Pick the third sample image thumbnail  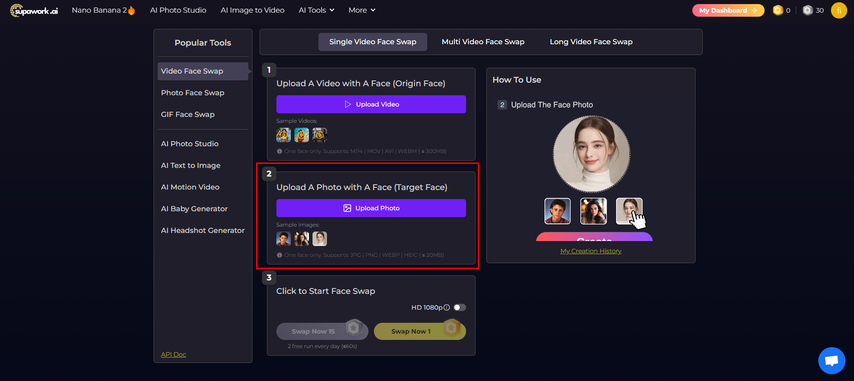coord(320,238)
